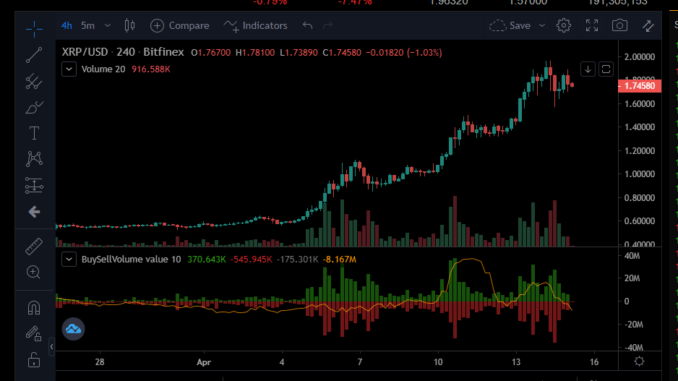The width and height of the screenshot is (678, 381).
Task: Take a chart snapshot with camera icon
Action: (620, 26)
